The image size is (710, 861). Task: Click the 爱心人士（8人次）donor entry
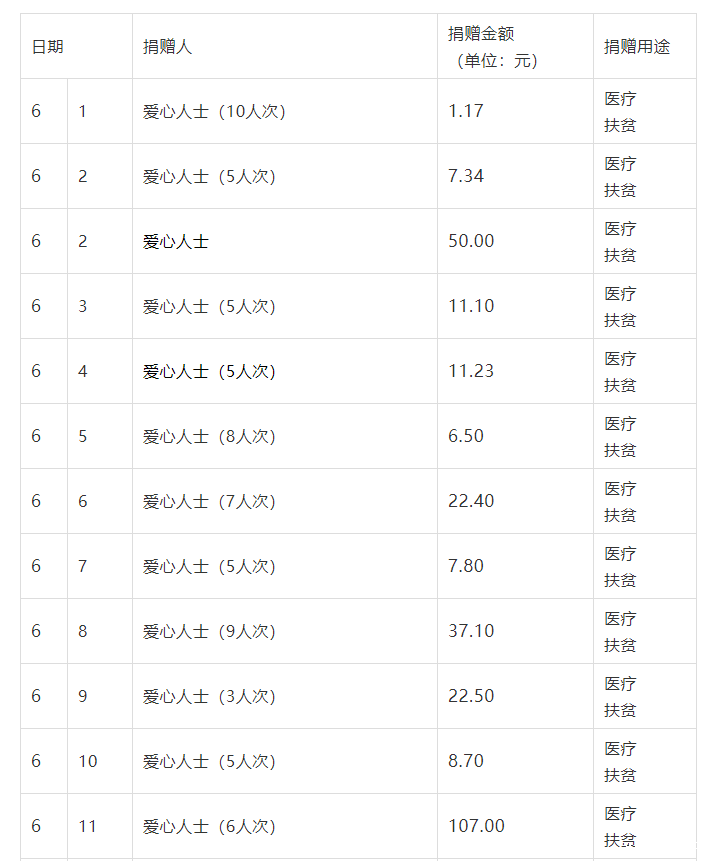[209, 436]
